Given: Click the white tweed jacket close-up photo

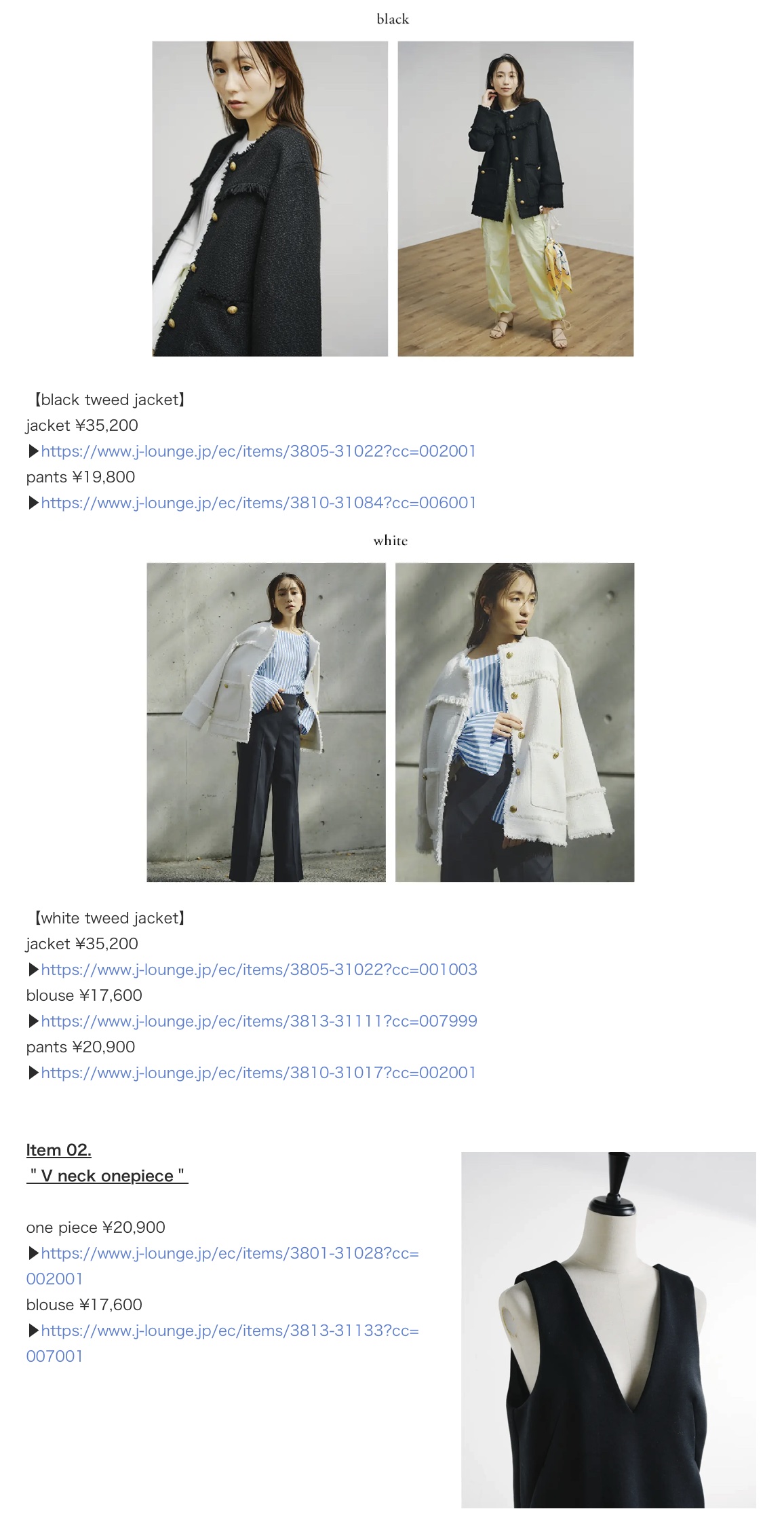Looking at the screenshot, I should (x=515, y=723).
